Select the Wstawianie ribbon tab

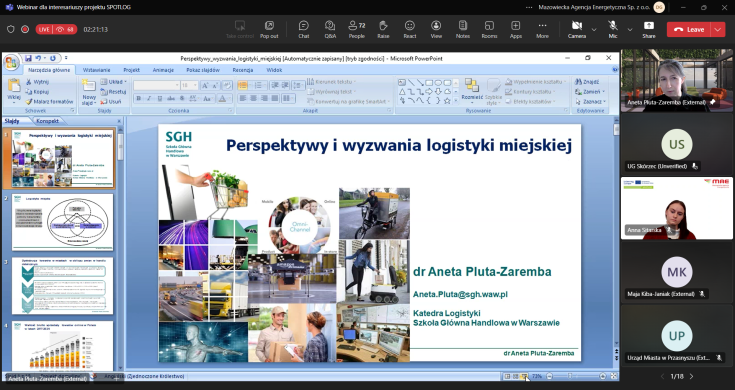coord(97,70)
